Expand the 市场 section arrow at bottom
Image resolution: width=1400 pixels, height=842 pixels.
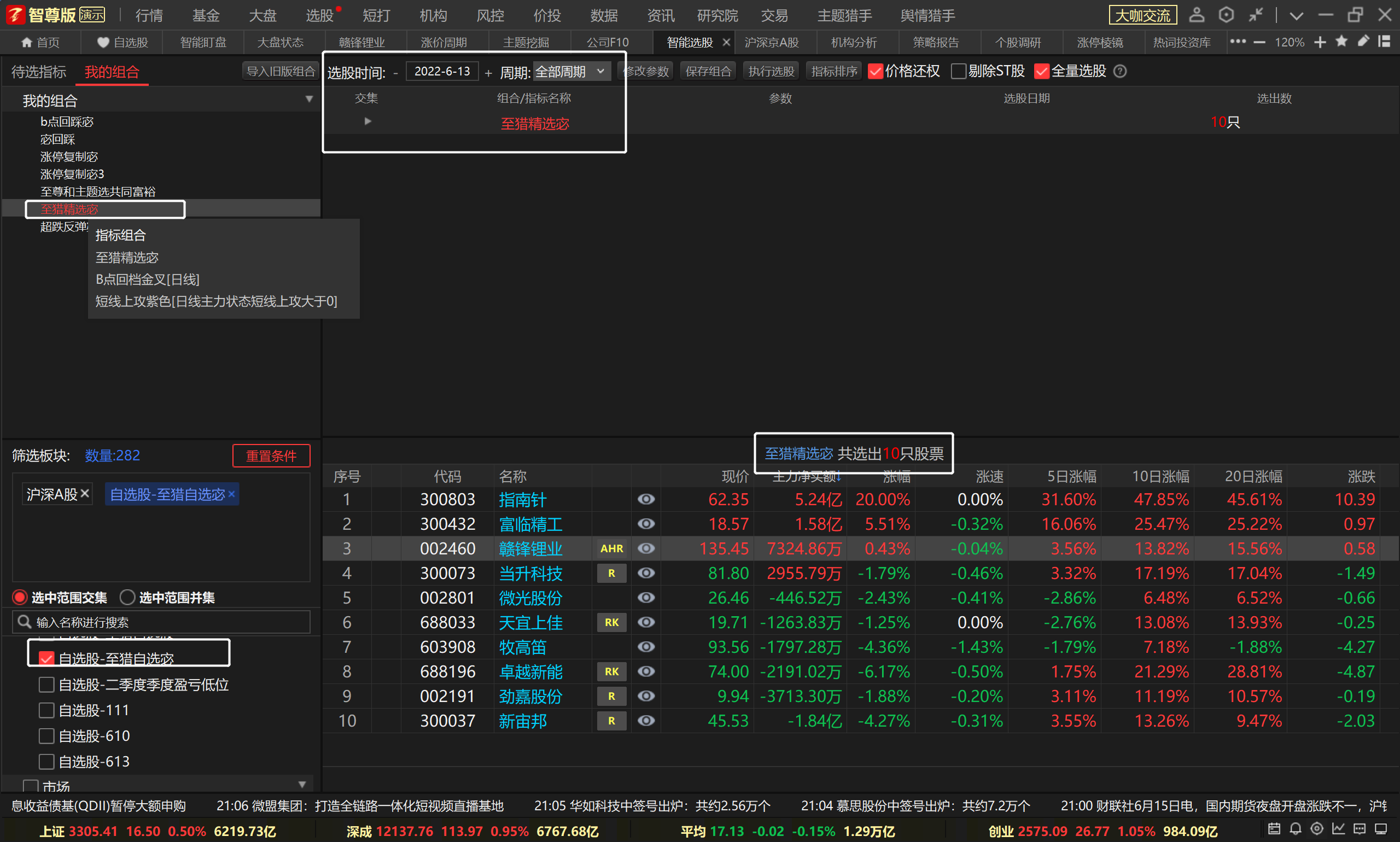point(302,785)
